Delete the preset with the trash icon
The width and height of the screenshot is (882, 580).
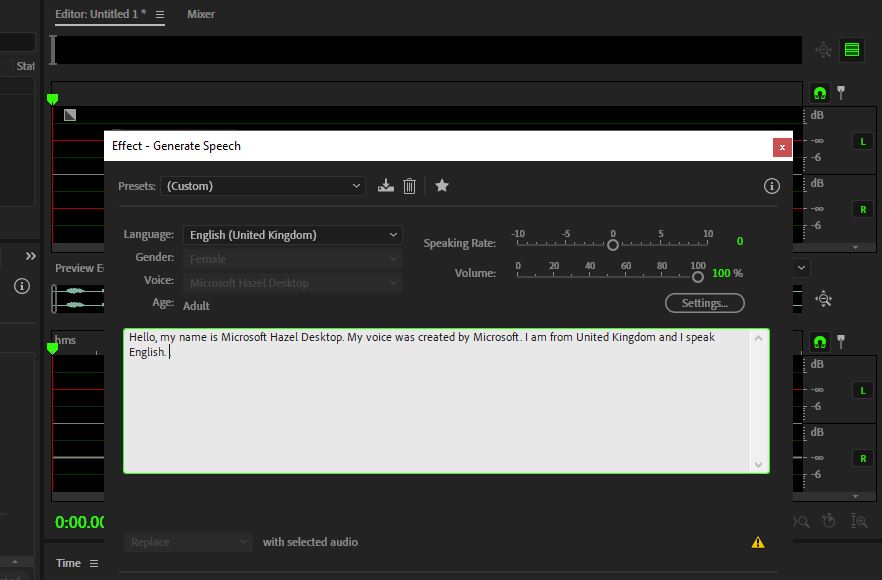coord(410,186)
